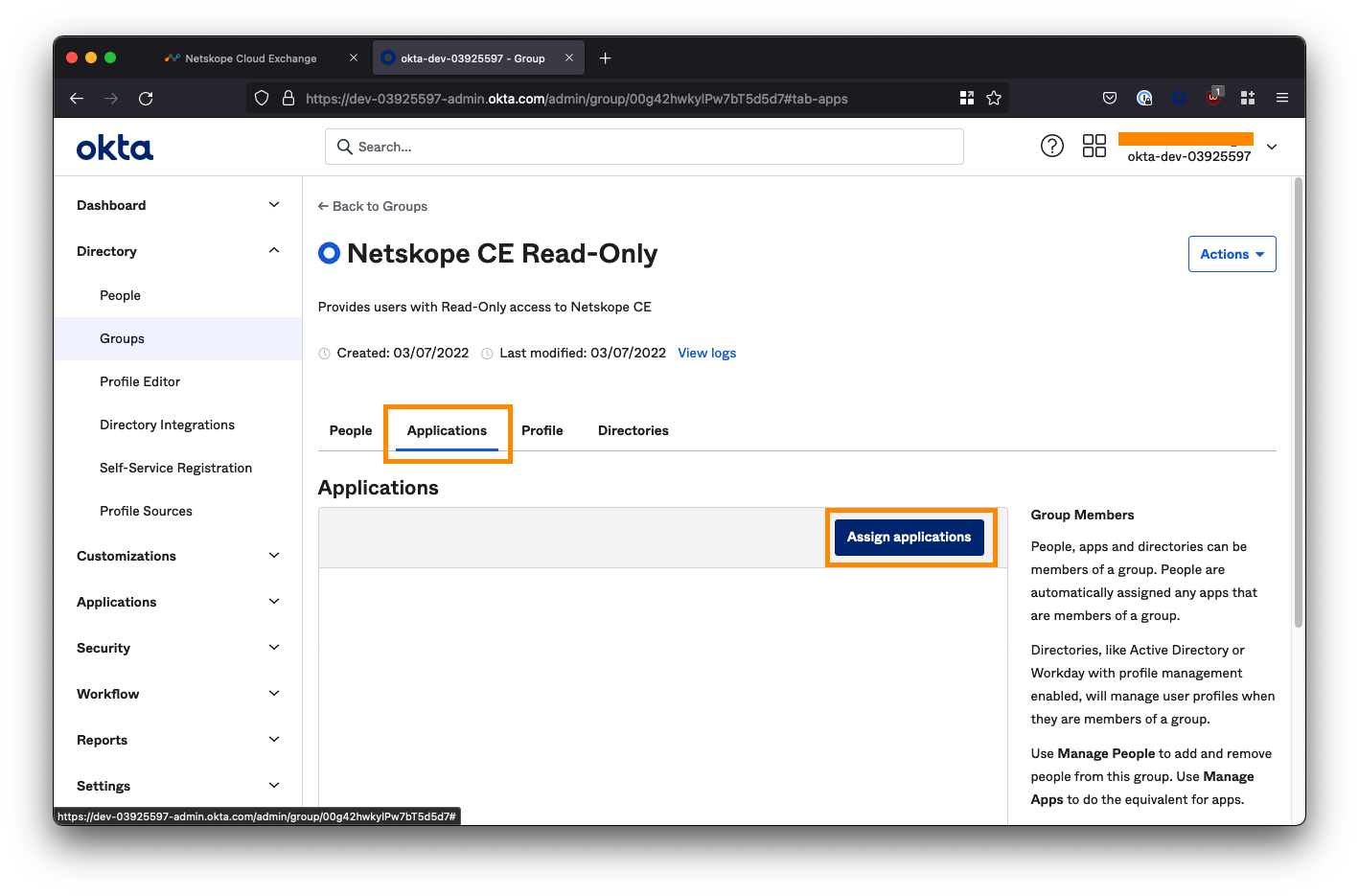Click Assign applications button
1359x896 pixels.
pos(909,537)
